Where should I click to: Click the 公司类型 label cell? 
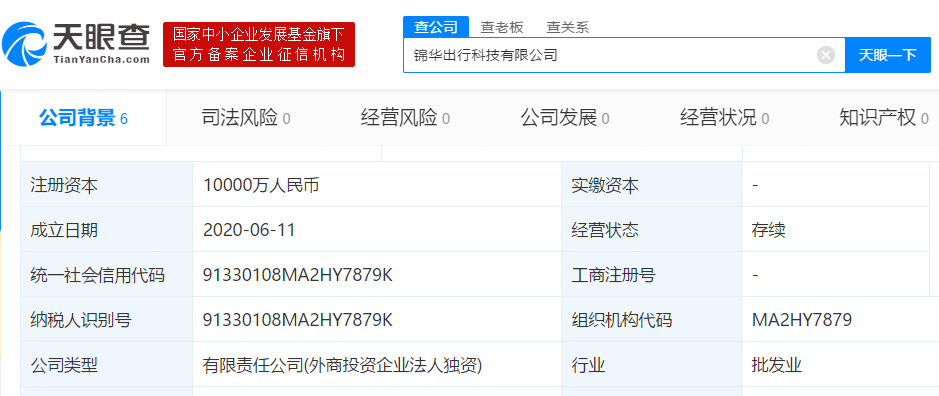tap(107, 365)
